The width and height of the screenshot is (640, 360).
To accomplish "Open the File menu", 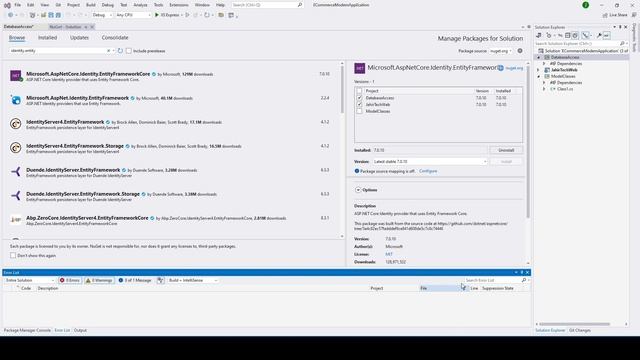I will [18, 5].
